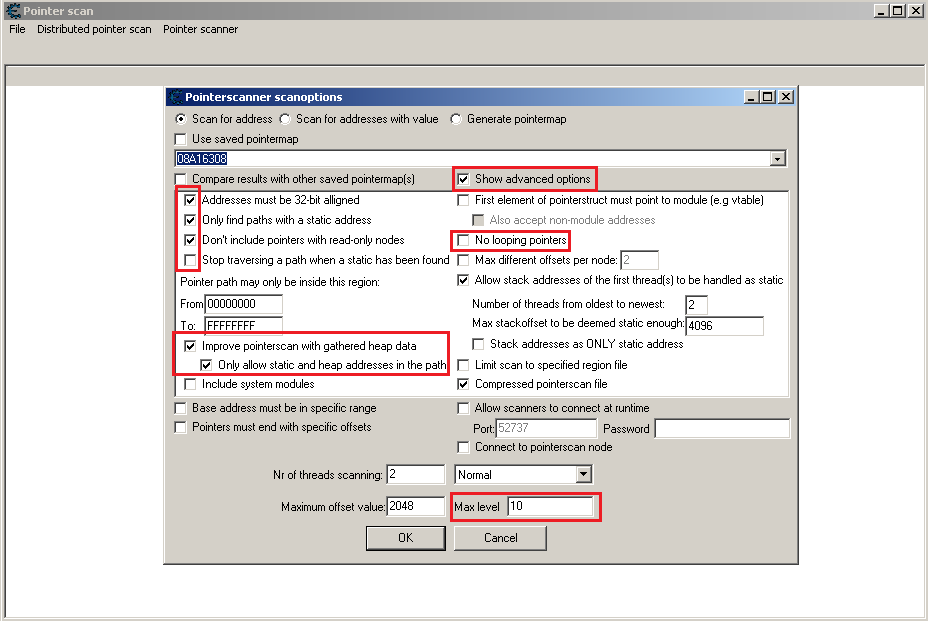Image resolution: width=928 pixels, height=621 pixels.
Task: Select the Generate pointermap radio button
Action: pos(456,119)
